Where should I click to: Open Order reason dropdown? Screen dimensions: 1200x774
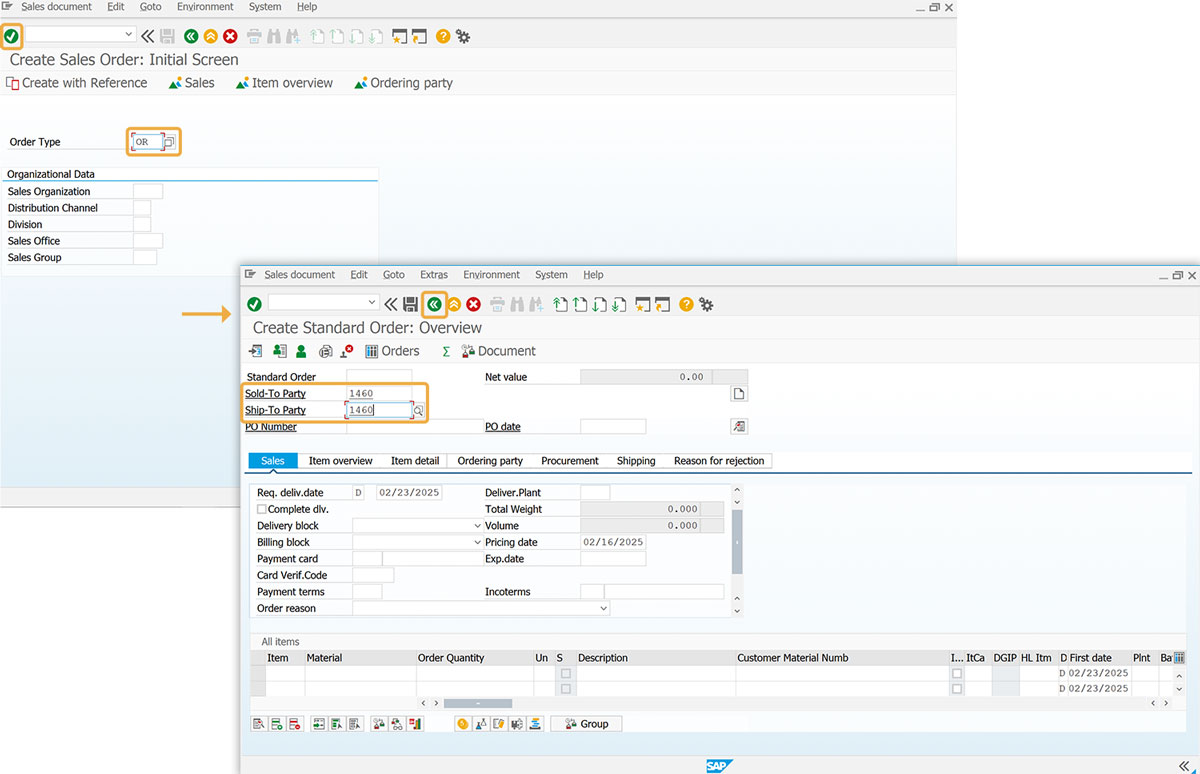(603, 609)
